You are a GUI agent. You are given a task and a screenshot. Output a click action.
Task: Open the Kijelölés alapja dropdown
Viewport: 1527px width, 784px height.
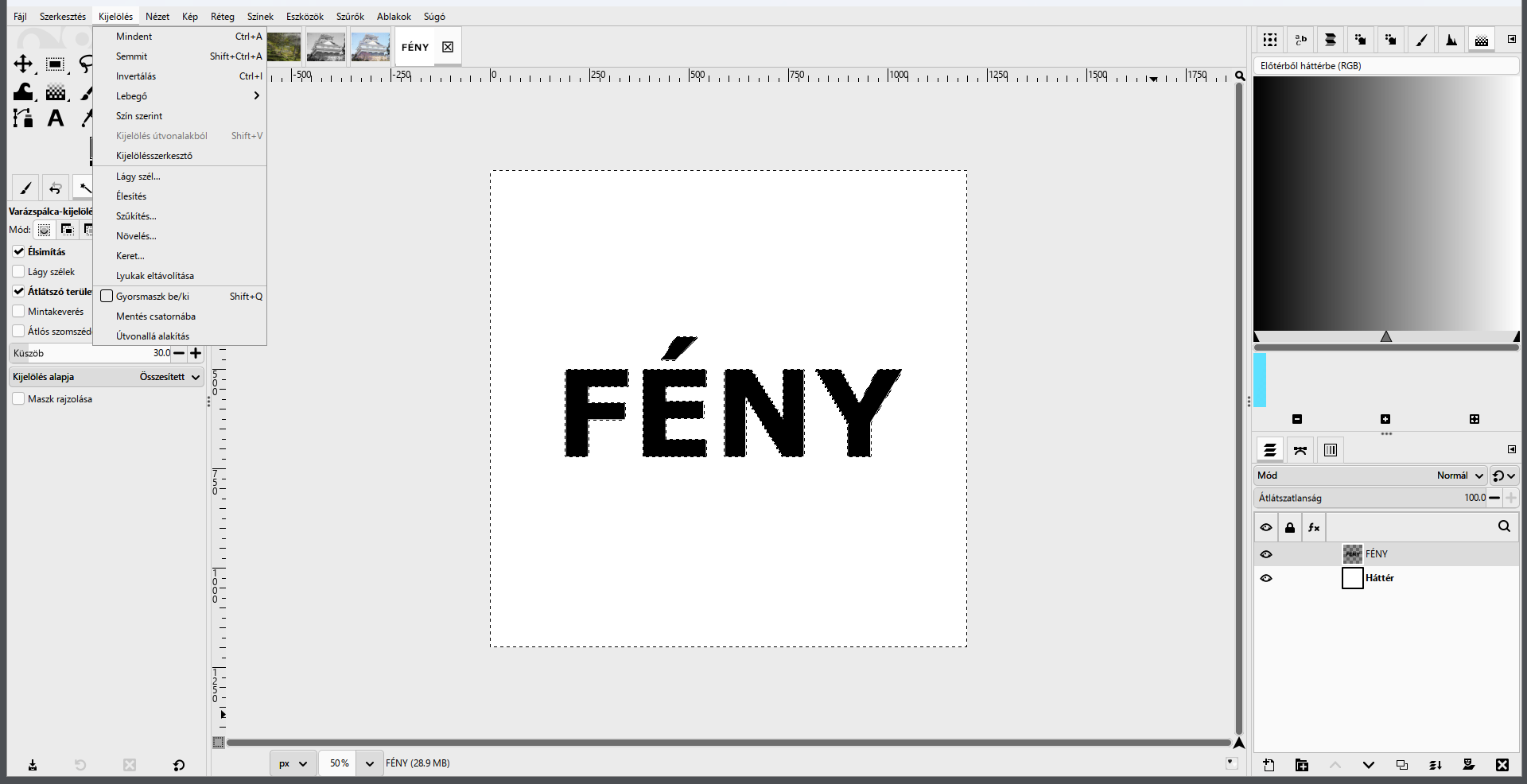click(107, 377)
